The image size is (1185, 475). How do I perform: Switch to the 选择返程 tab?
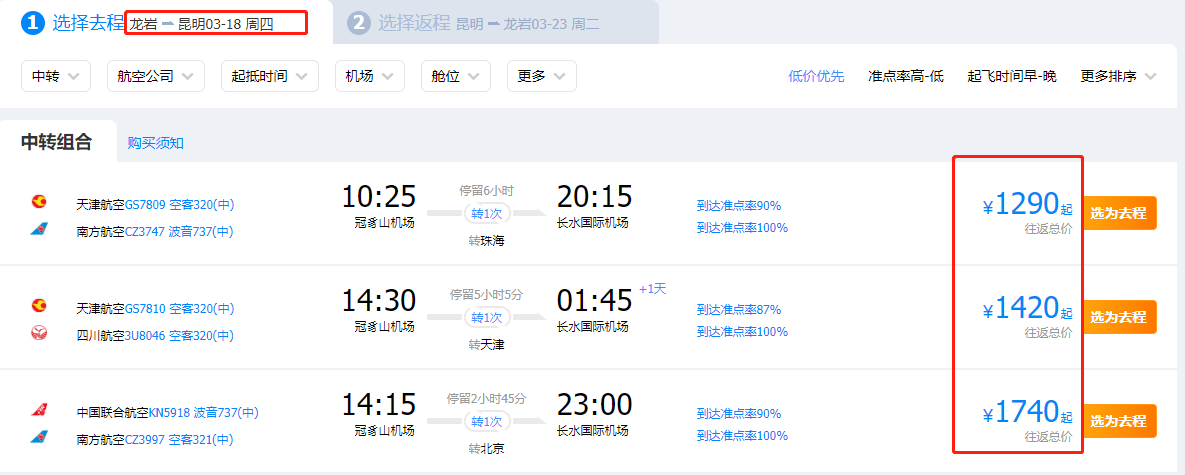[x=496, y=23]
